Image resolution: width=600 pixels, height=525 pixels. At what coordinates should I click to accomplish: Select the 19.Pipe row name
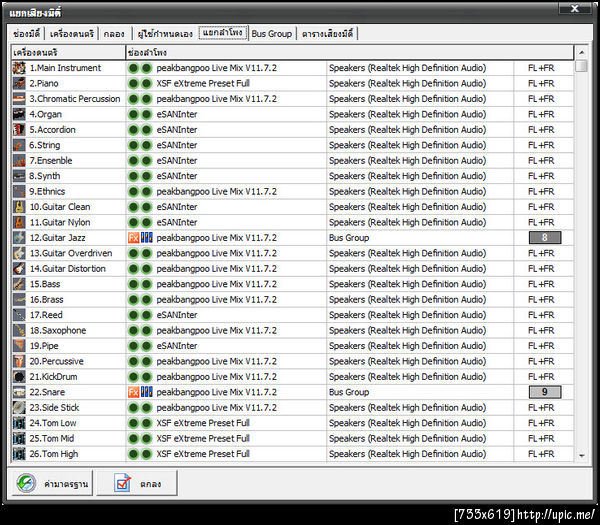pyautogui.click(x=44, y=346)
